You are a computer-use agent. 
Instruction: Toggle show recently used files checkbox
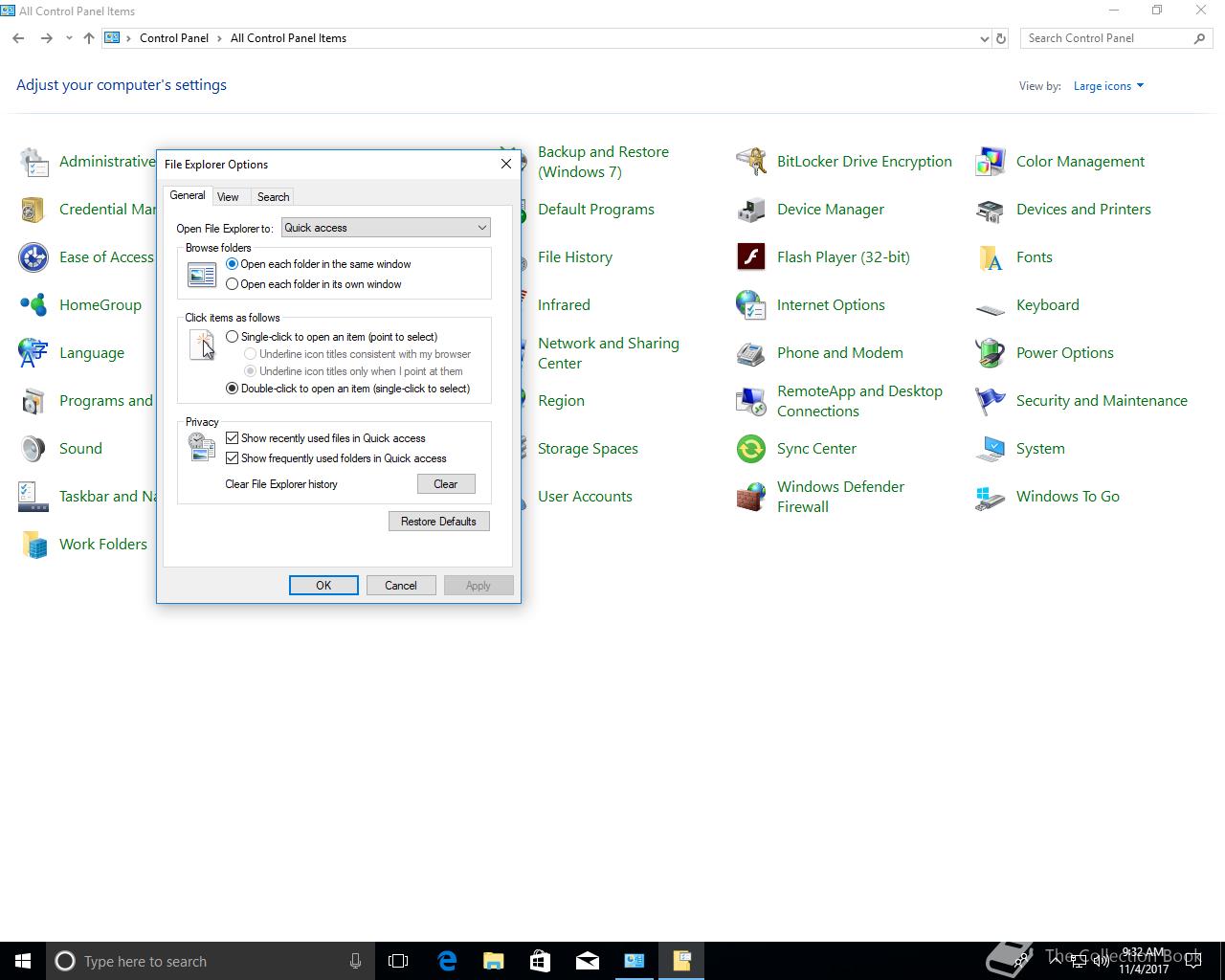(232, 438)
